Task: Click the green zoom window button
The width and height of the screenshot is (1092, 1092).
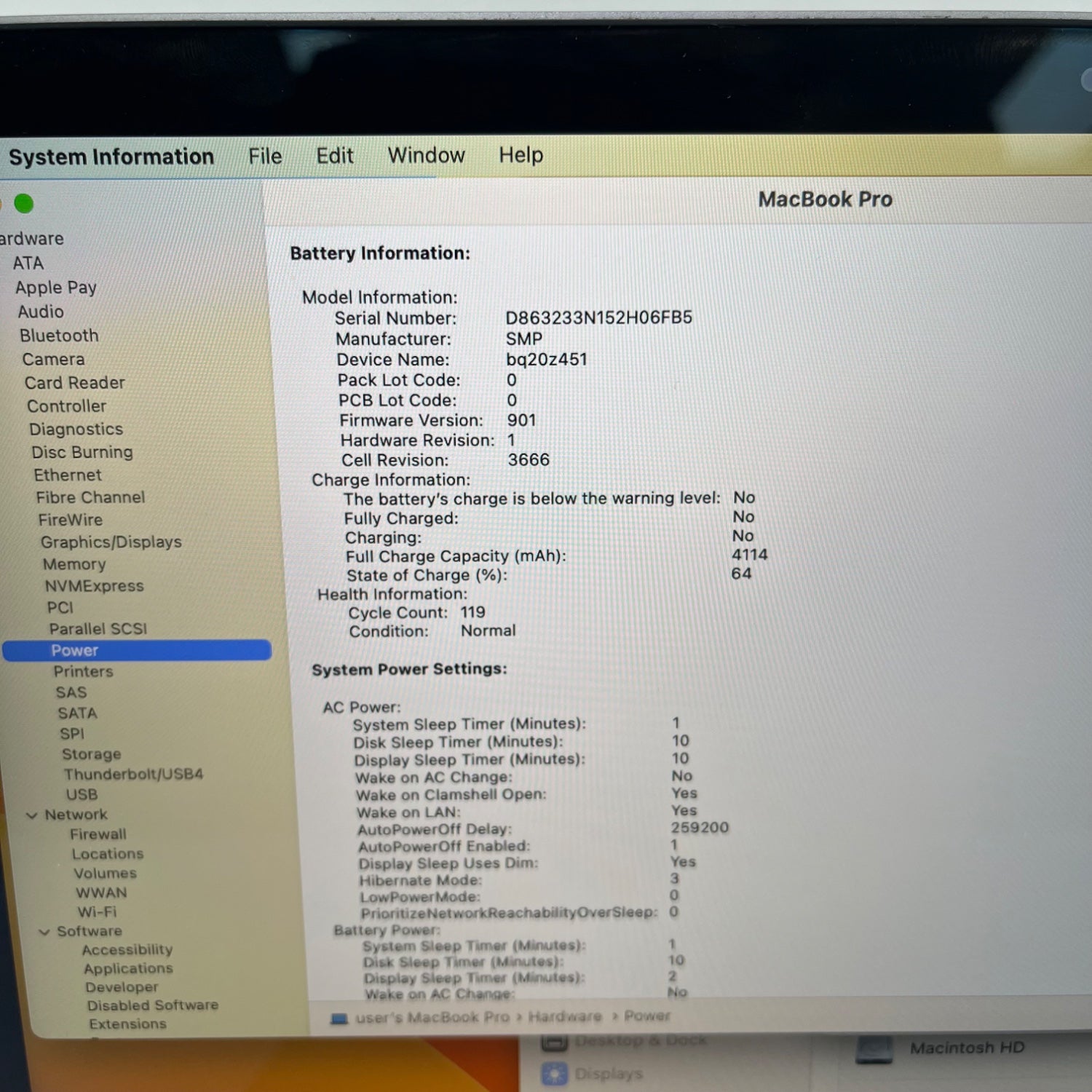Action: [x=24, y=204]
